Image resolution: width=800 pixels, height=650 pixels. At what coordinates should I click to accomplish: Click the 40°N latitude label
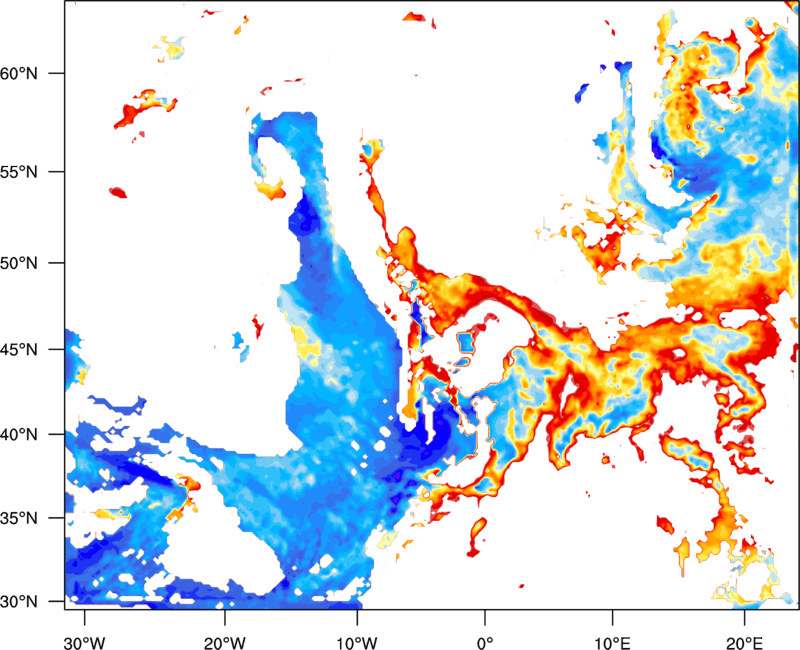click(x=19, y=435)
